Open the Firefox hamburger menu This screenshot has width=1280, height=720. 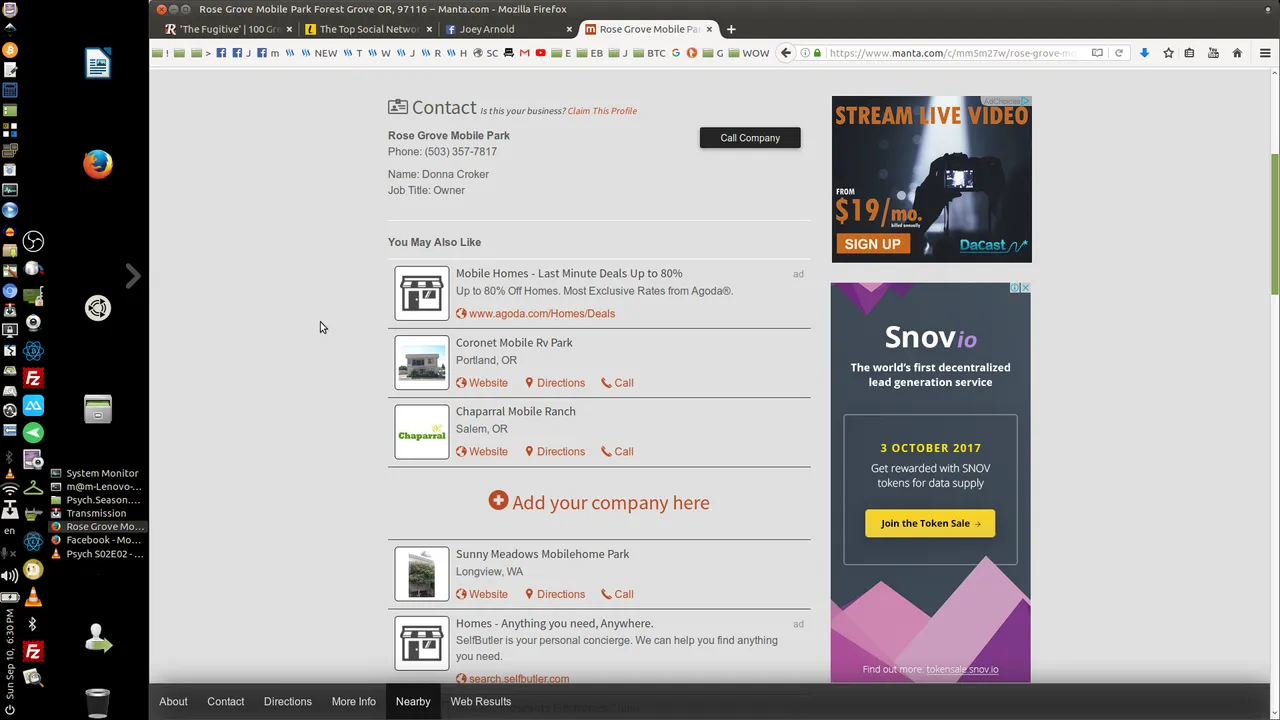tap(1265, 53)
